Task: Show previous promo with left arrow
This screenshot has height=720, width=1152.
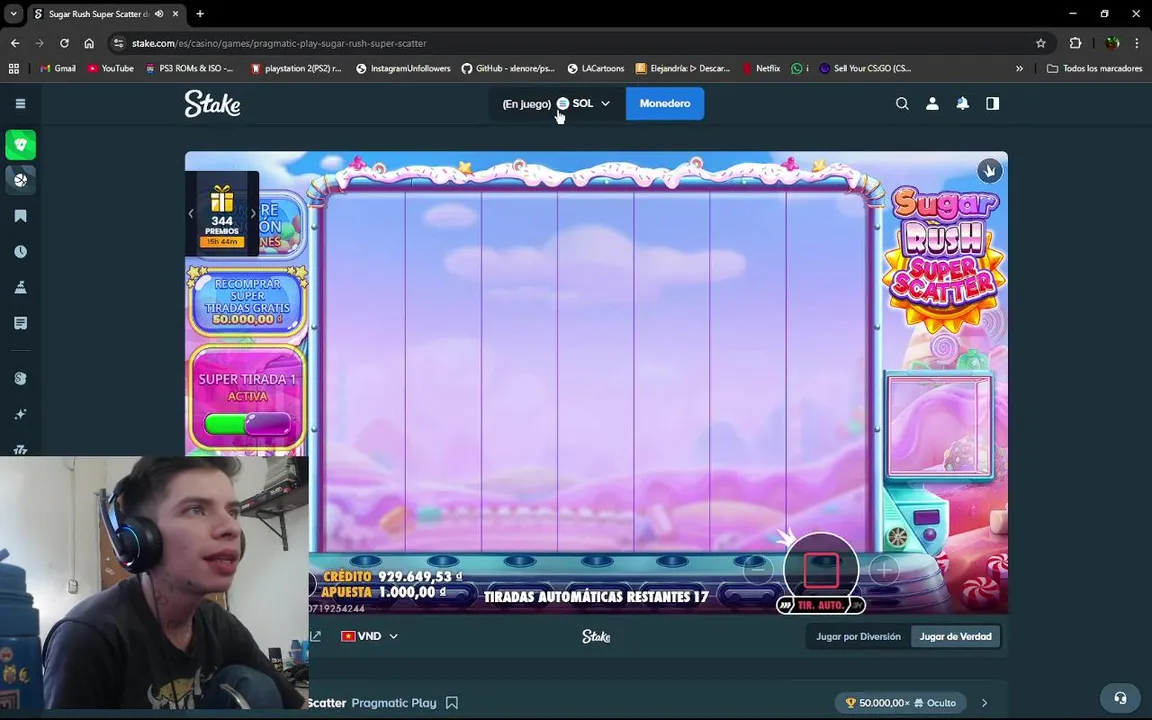Action: point(191,214)
